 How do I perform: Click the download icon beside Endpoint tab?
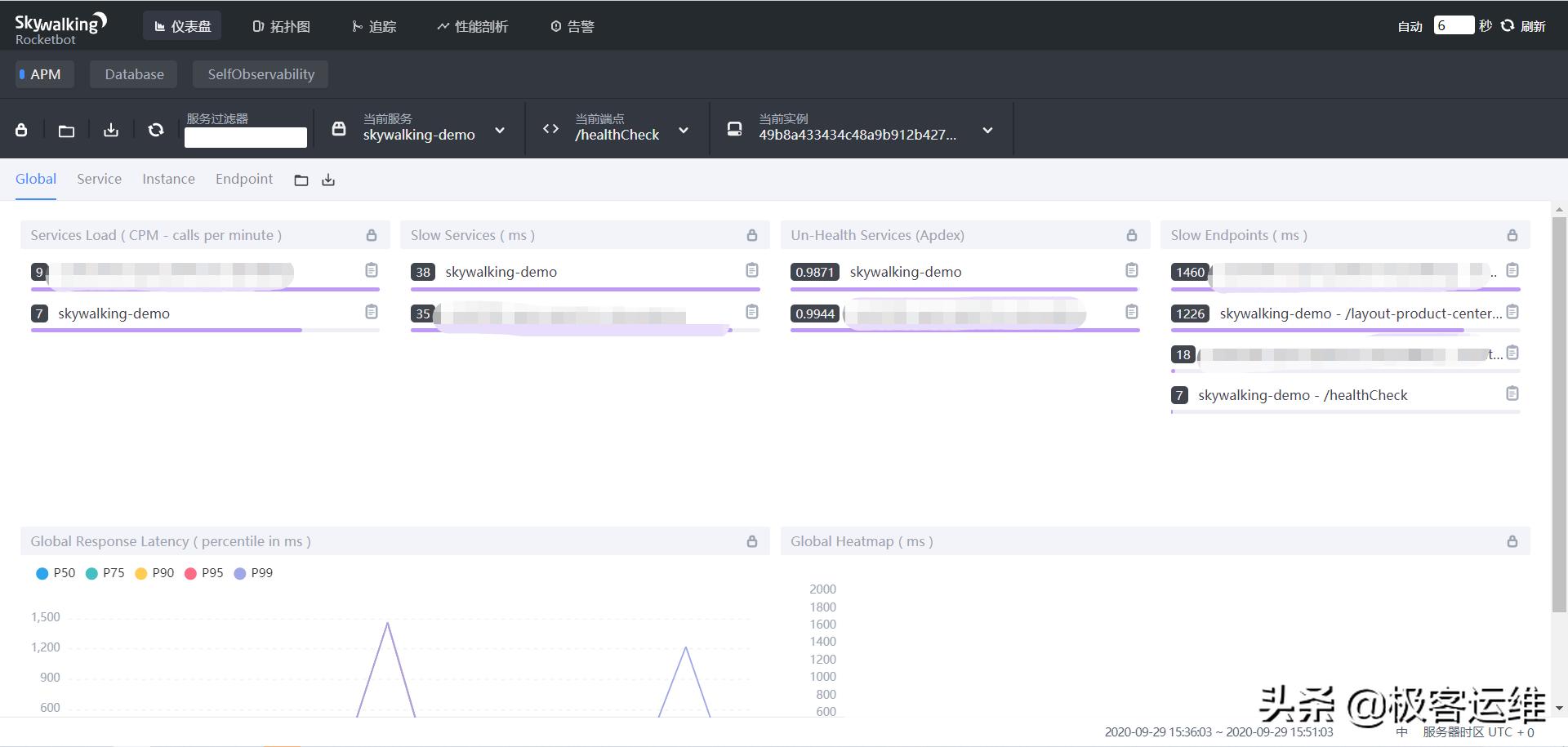328,180
